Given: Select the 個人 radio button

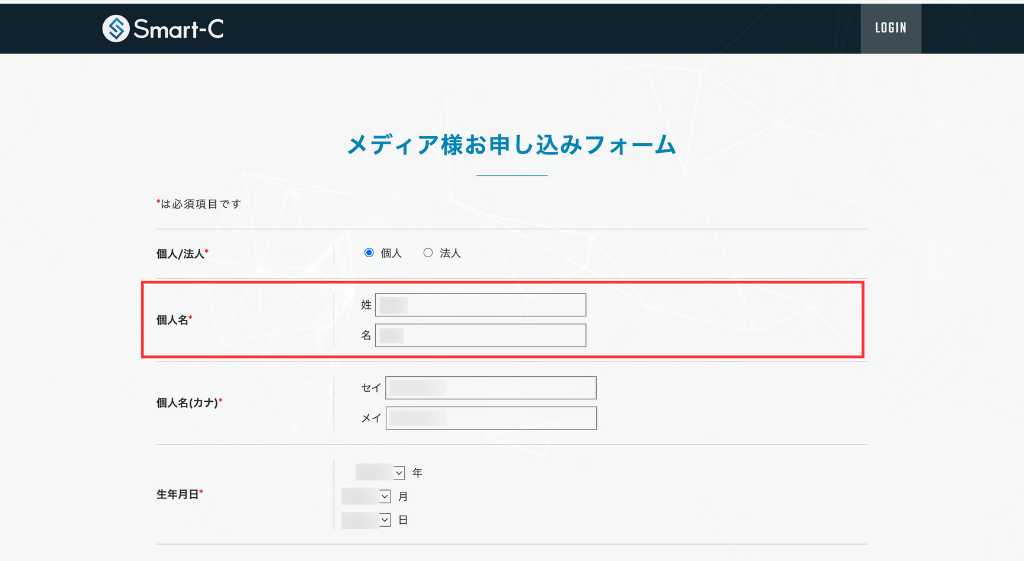Looking at the screenshot, I should [x=369, y=253].
